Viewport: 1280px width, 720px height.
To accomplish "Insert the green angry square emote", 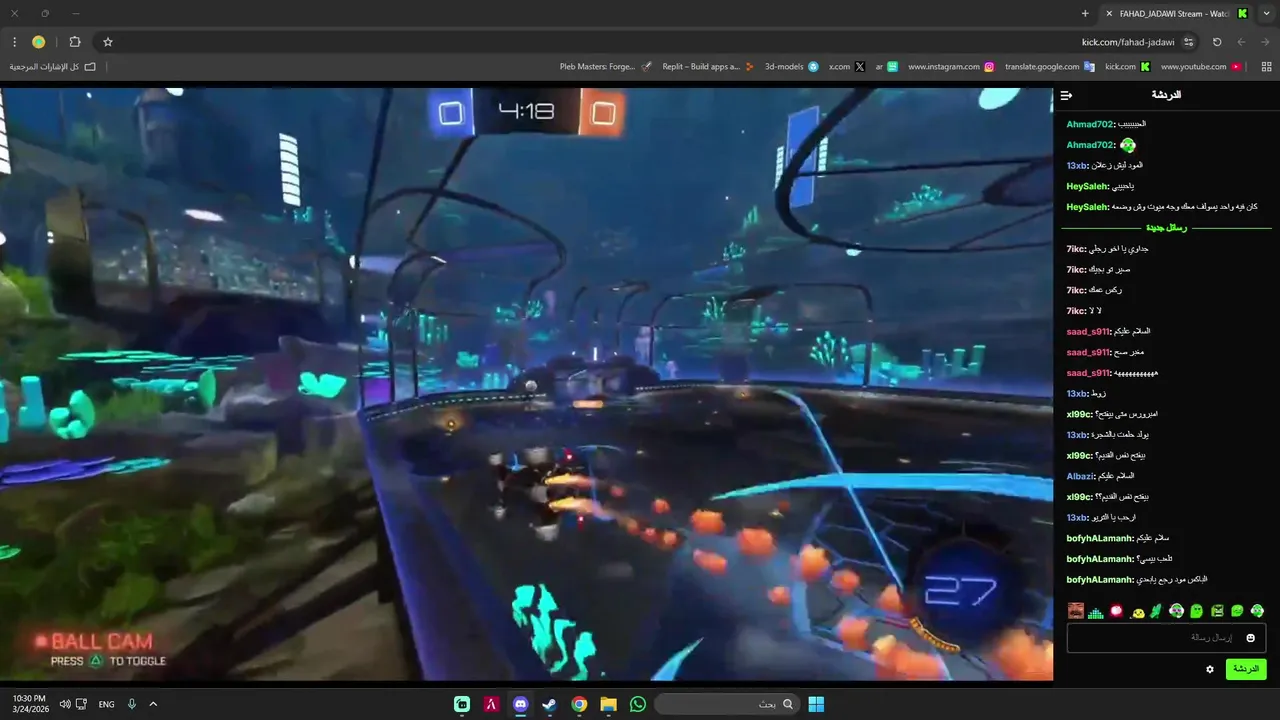I will tap(1217, 611).
